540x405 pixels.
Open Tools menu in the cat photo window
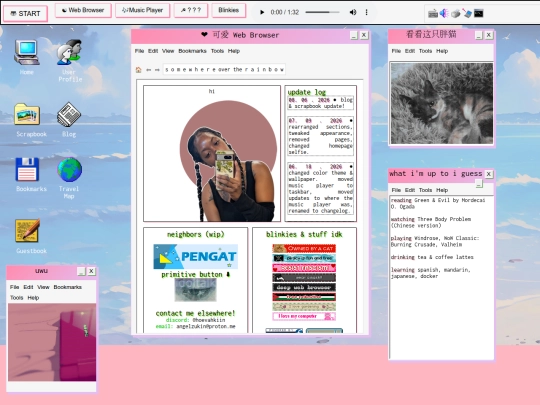point(426,51)
